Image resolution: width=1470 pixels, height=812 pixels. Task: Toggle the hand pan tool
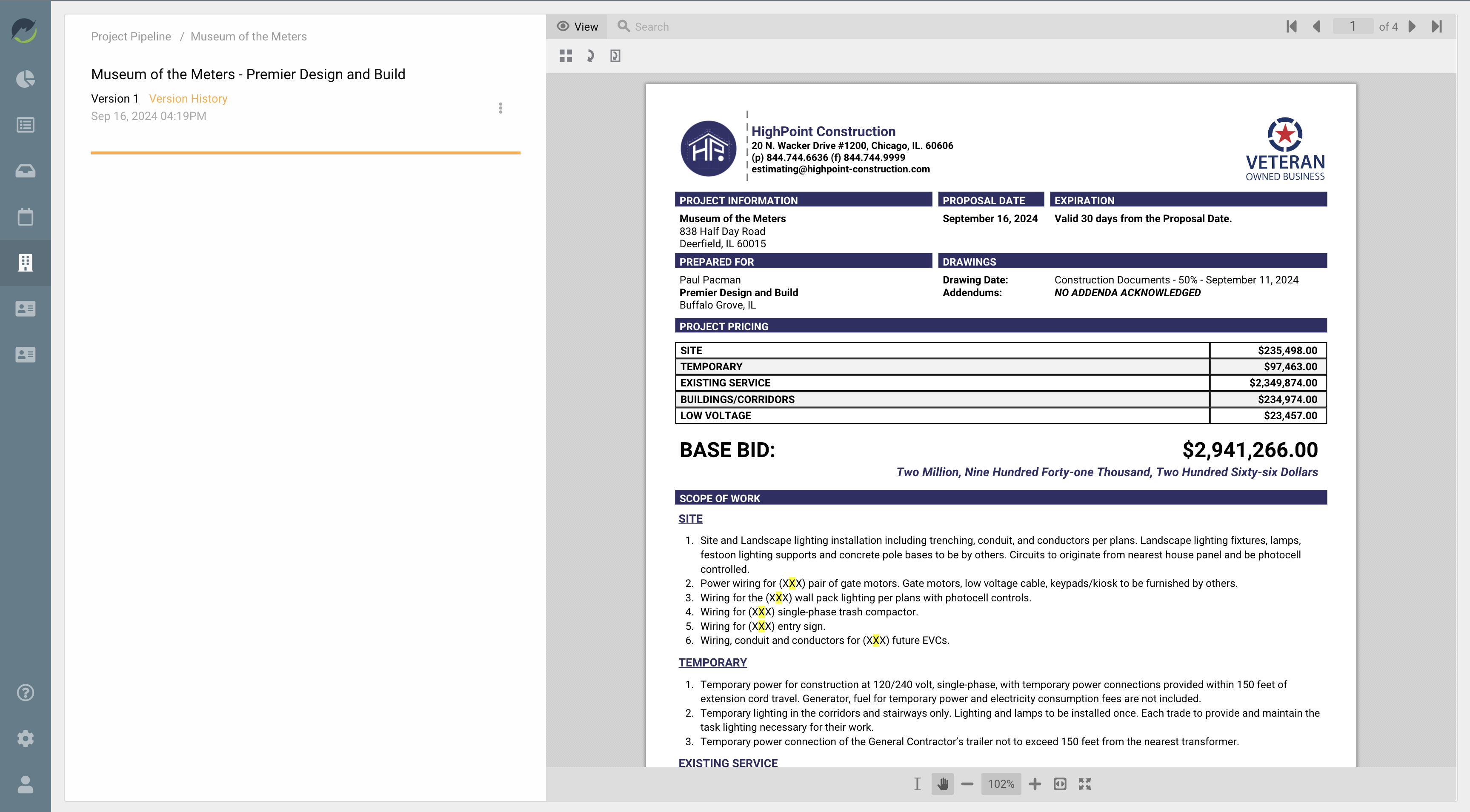943,784
